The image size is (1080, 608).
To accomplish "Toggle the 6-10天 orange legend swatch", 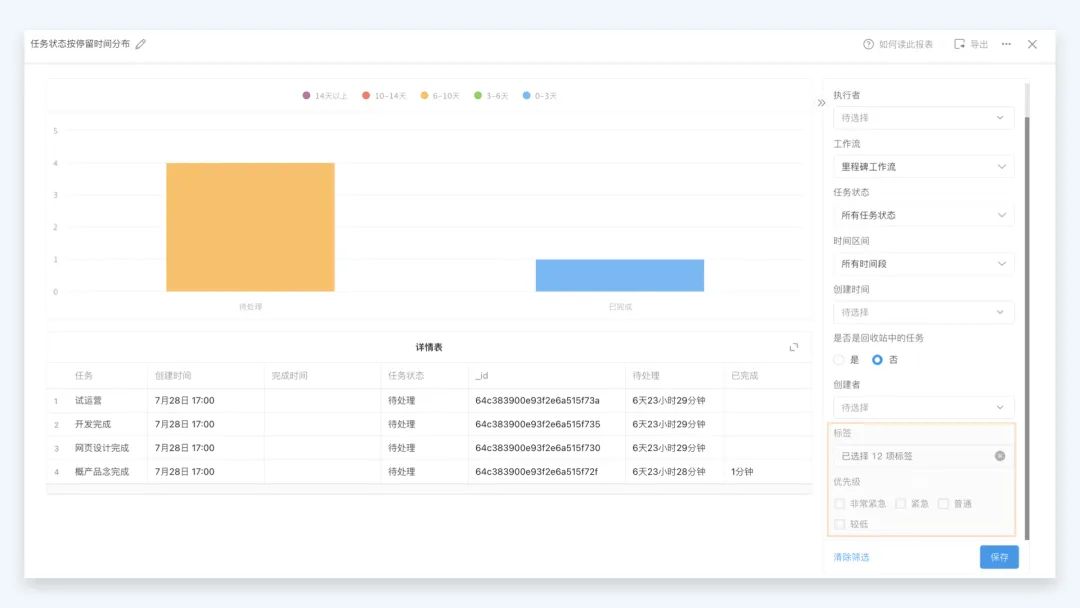I will pos(424,96).
